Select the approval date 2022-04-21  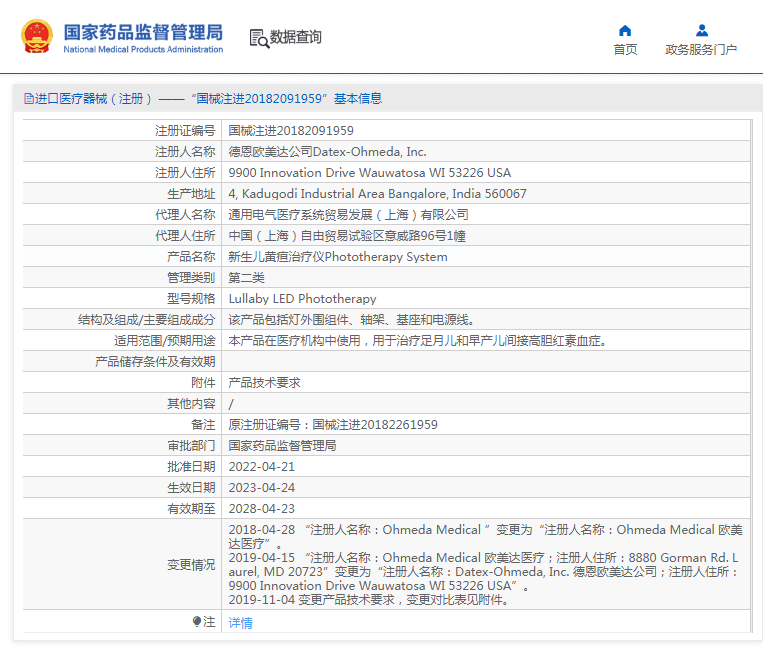262,467
